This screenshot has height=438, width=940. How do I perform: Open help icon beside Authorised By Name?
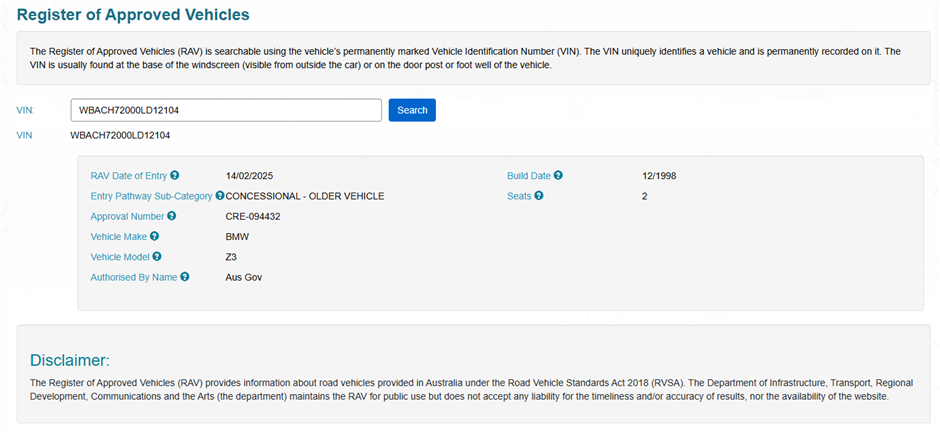tap(185, 277)
